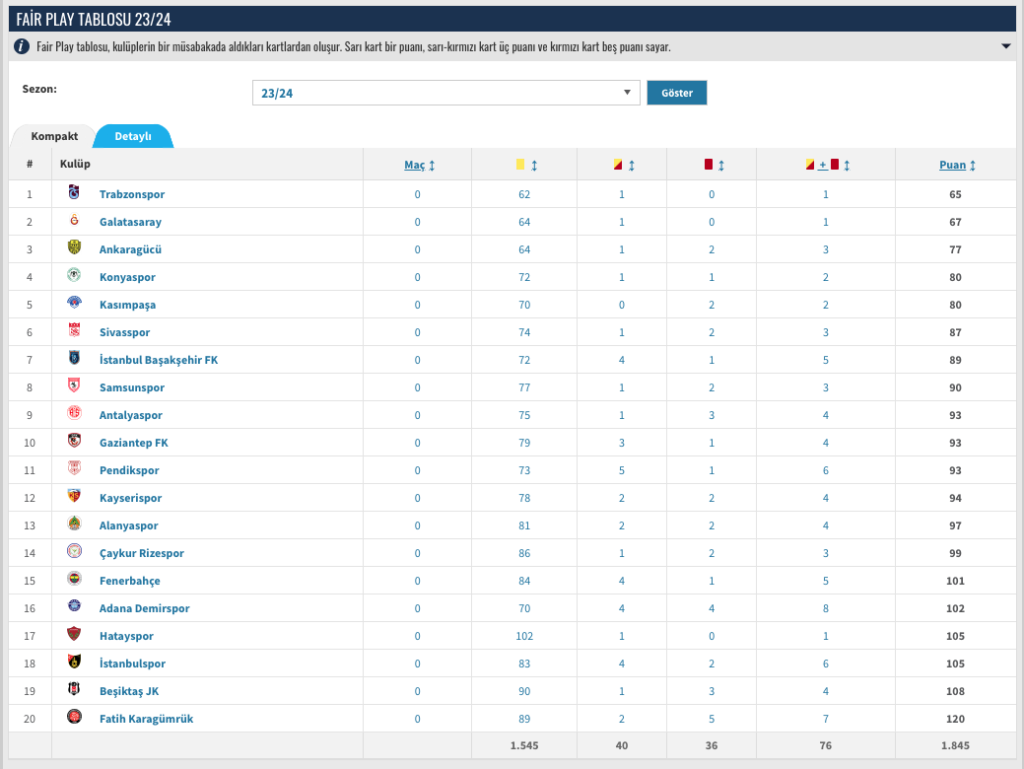Click the Pendikspor club crest icon

click(x=74, y=468)
